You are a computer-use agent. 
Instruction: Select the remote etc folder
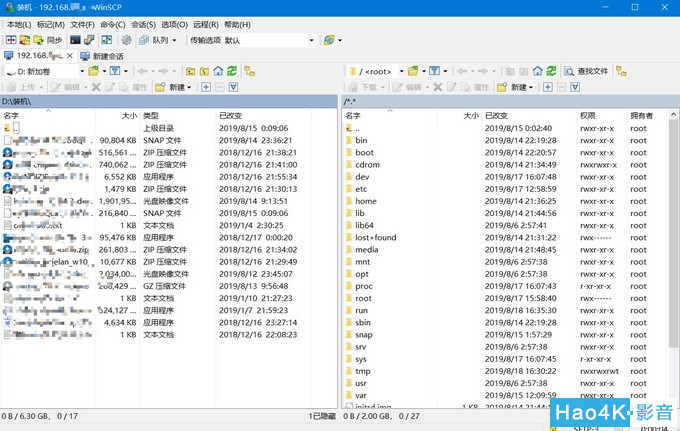coord(361,189)
